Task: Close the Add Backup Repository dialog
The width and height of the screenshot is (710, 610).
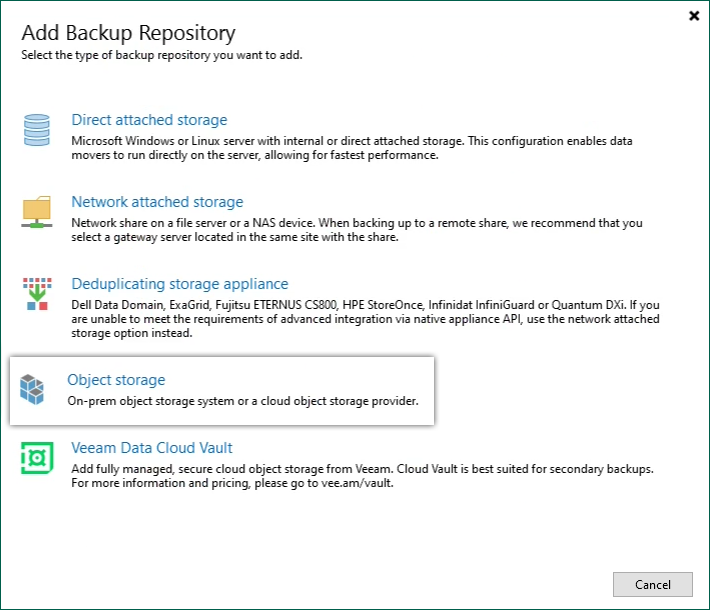Action: pyautogui.click(x=694, y=16)
